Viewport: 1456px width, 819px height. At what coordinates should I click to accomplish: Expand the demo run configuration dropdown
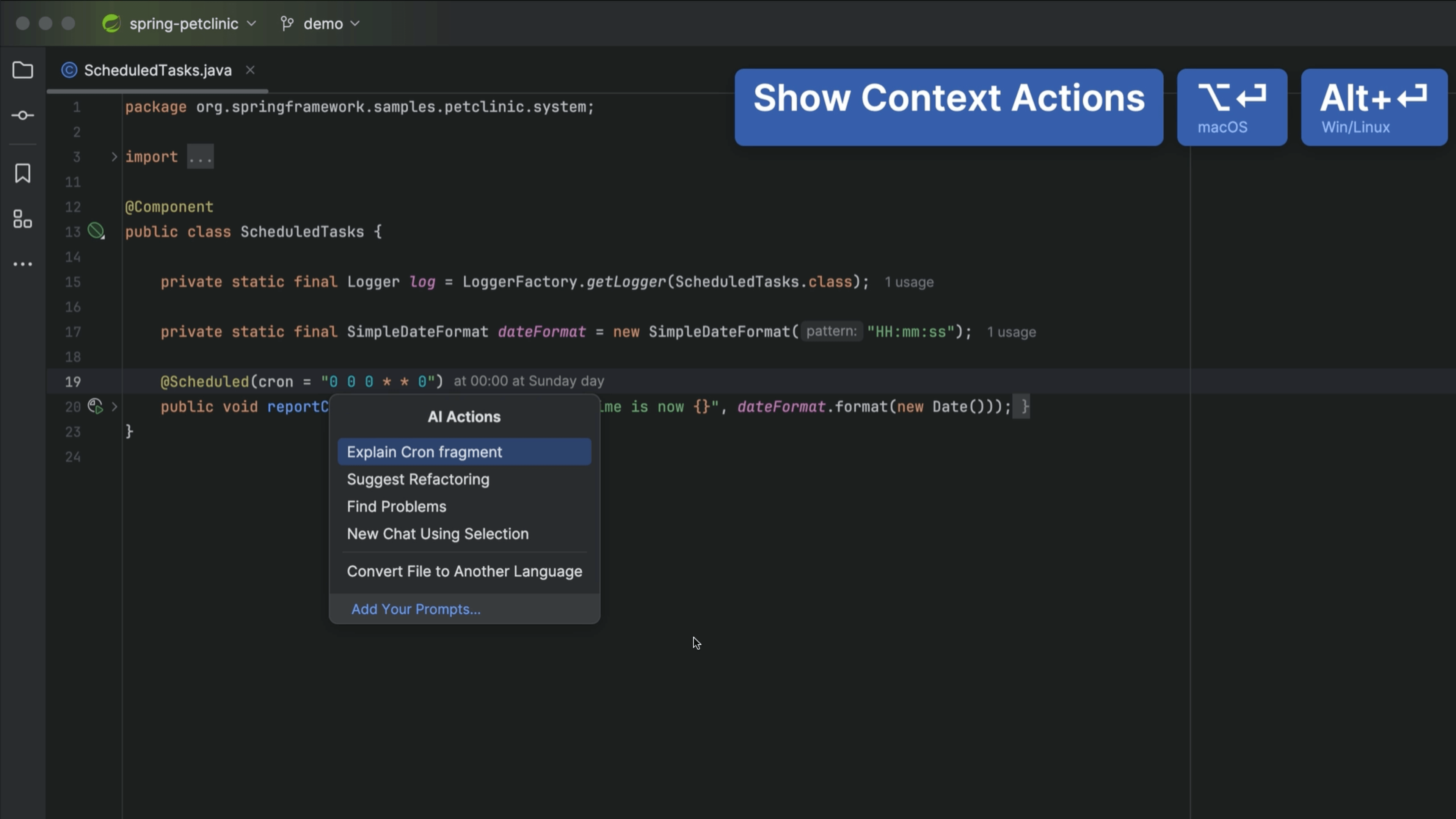click(x=355, y=23)
